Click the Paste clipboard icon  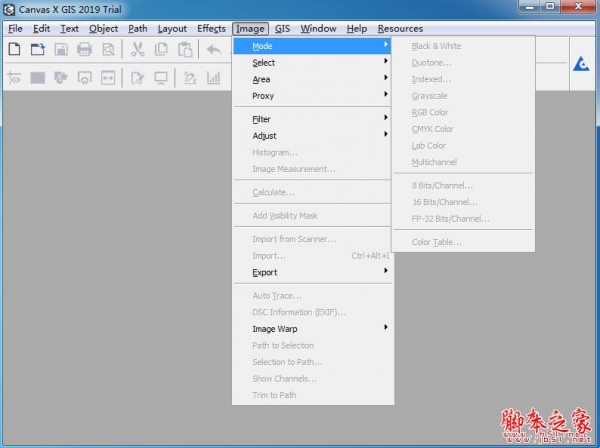point(185,49)
